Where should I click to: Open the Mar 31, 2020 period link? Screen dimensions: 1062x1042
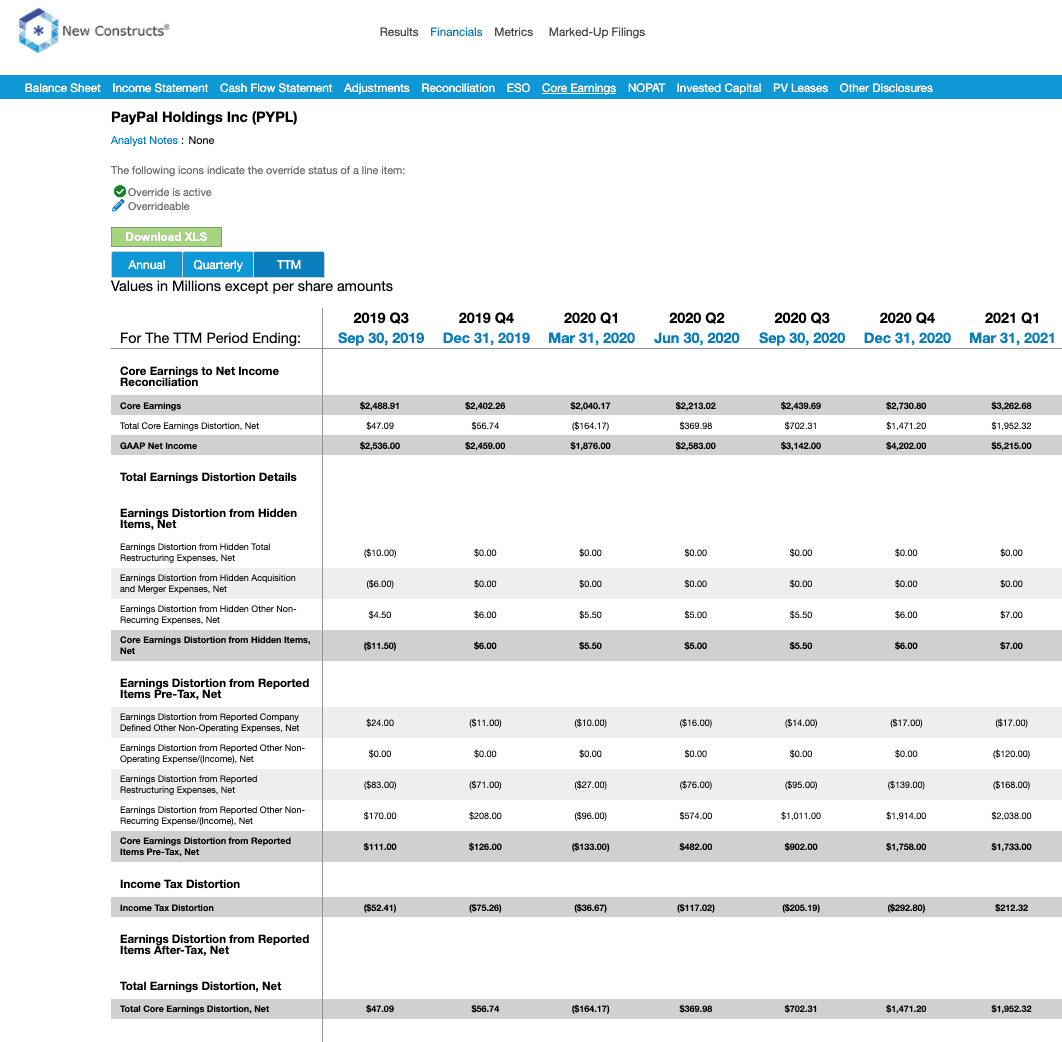point(591,338)
